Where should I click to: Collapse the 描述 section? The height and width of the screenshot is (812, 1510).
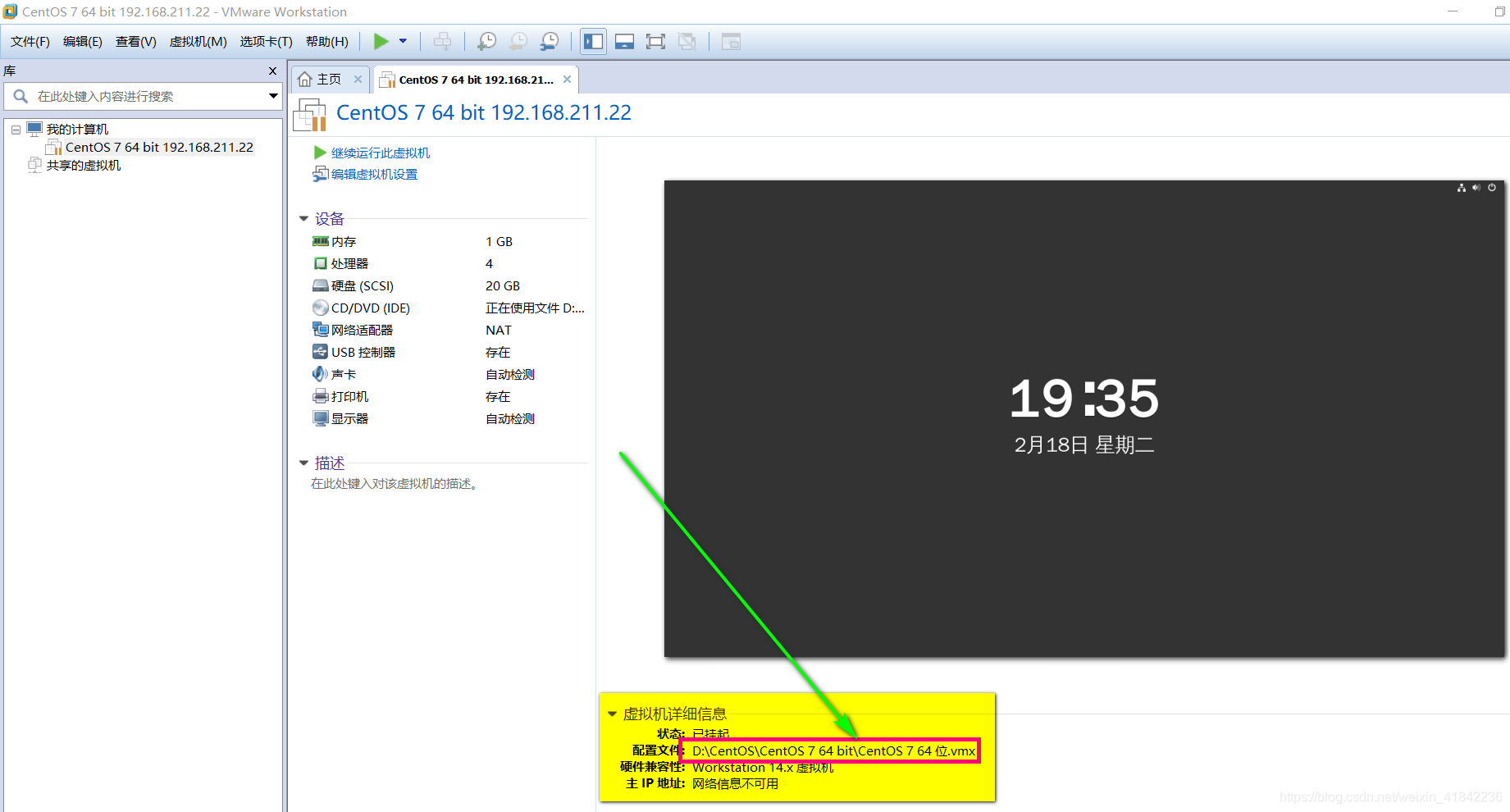(303, 463)
